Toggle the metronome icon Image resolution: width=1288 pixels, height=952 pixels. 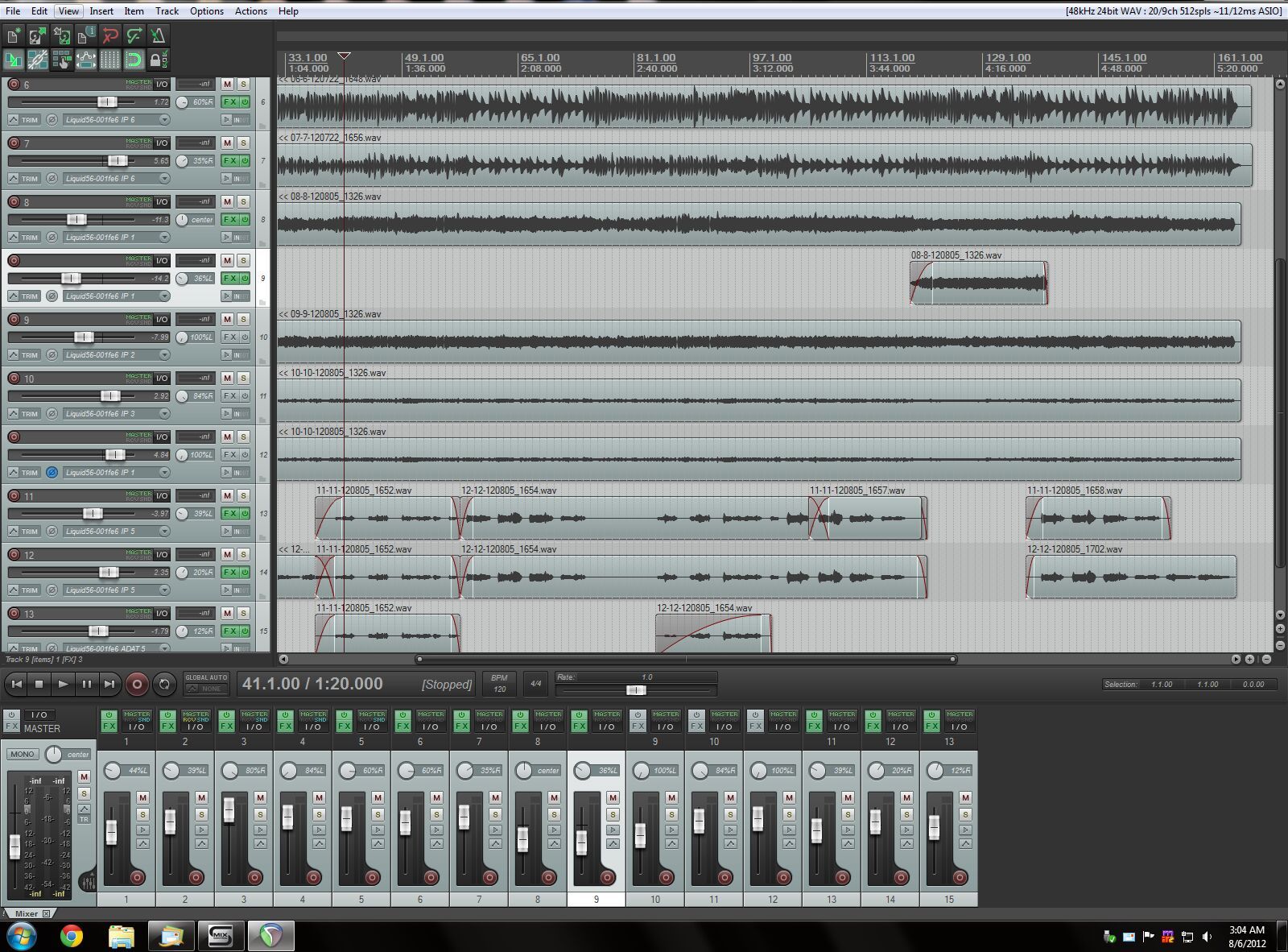click(x=159, y=35)
